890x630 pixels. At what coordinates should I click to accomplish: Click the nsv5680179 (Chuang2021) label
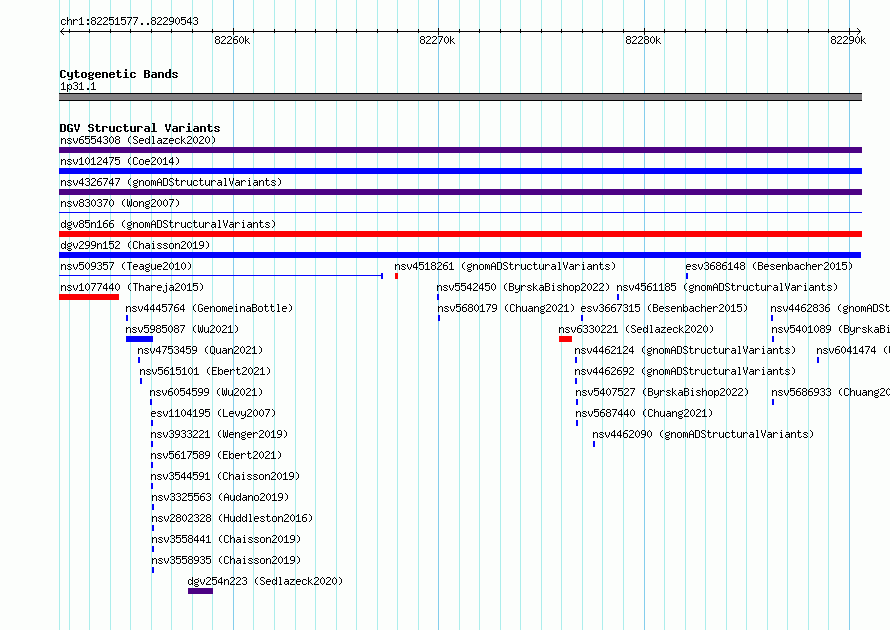[506, 308]
